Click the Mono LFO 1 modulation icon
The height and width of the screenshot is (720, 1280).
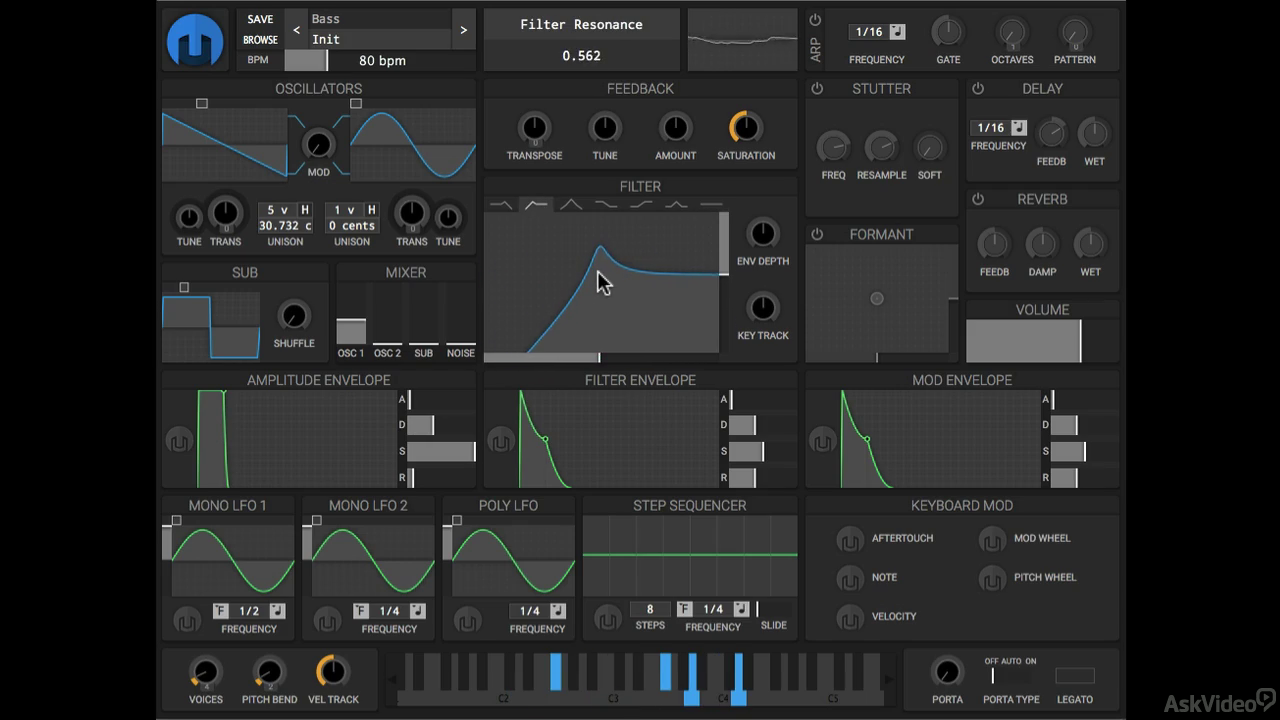point(187,620)
